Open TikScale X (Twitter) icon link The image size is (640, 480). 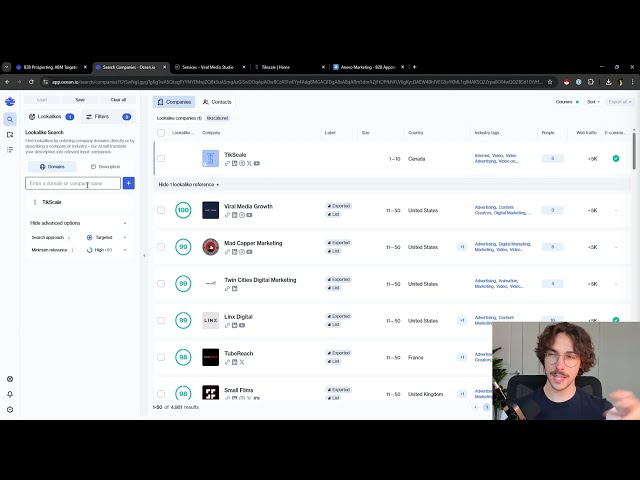pos(249,163)
